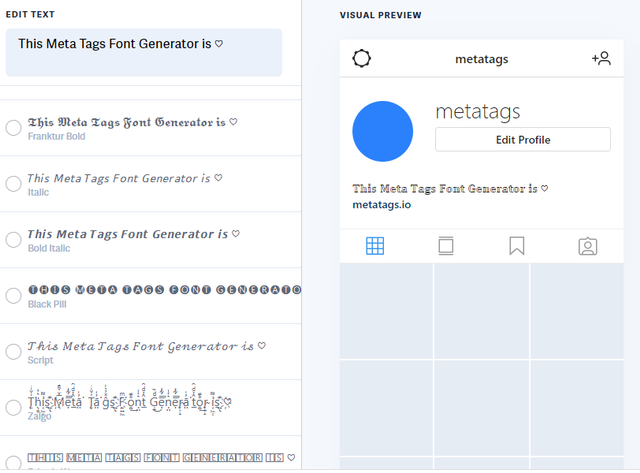
Task: Switch to the feed view tab icon
Action: tap(446, 246)
